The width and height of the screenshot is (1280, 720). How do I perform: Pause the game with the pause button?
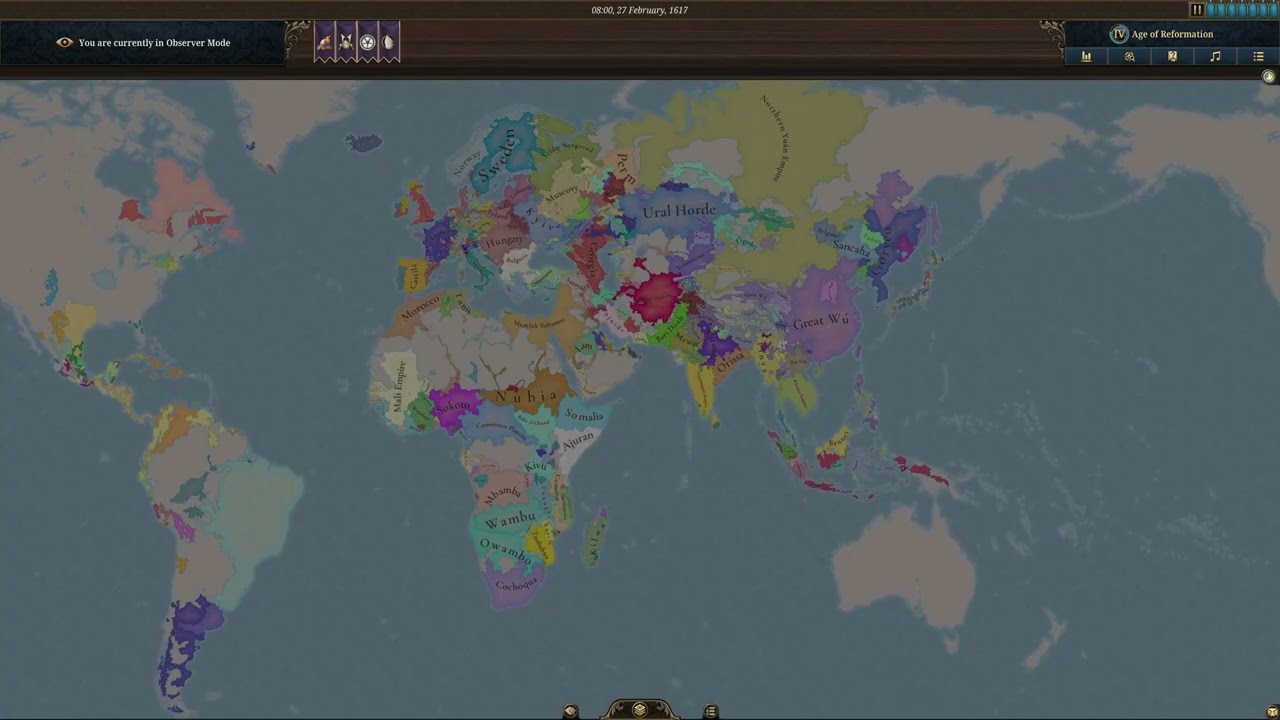[1197, 10]
